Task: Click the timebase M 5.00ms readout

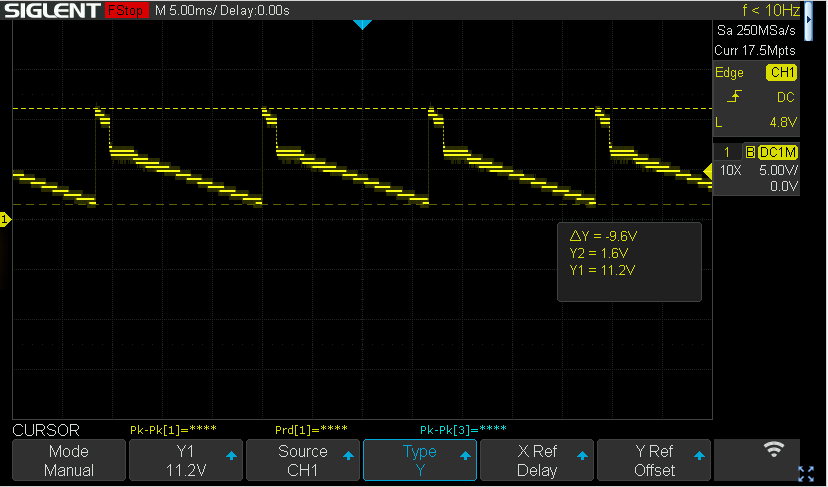Action: [184, 11]
